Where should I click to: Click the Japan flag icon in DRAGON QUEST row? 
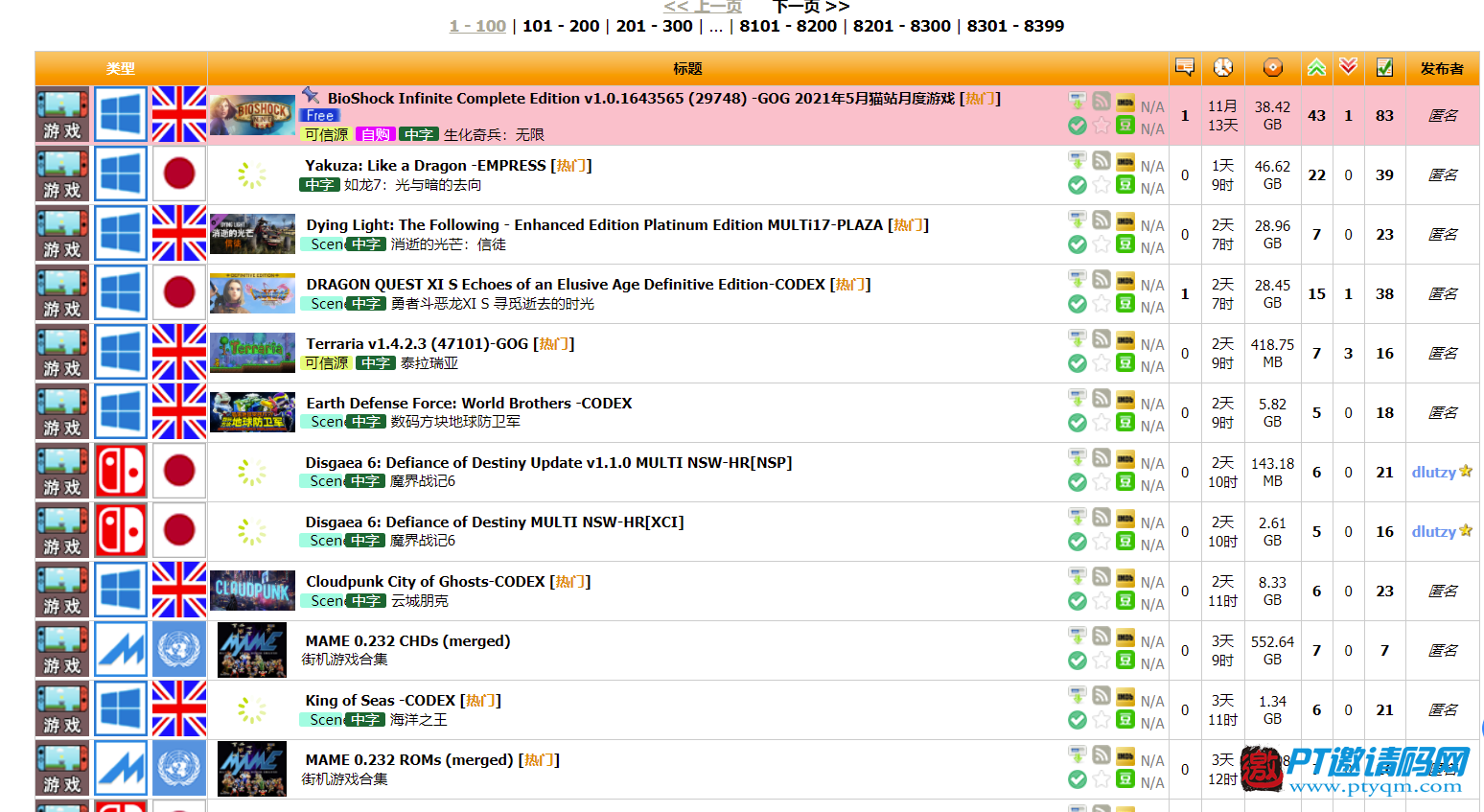click(x=179, y=293)
